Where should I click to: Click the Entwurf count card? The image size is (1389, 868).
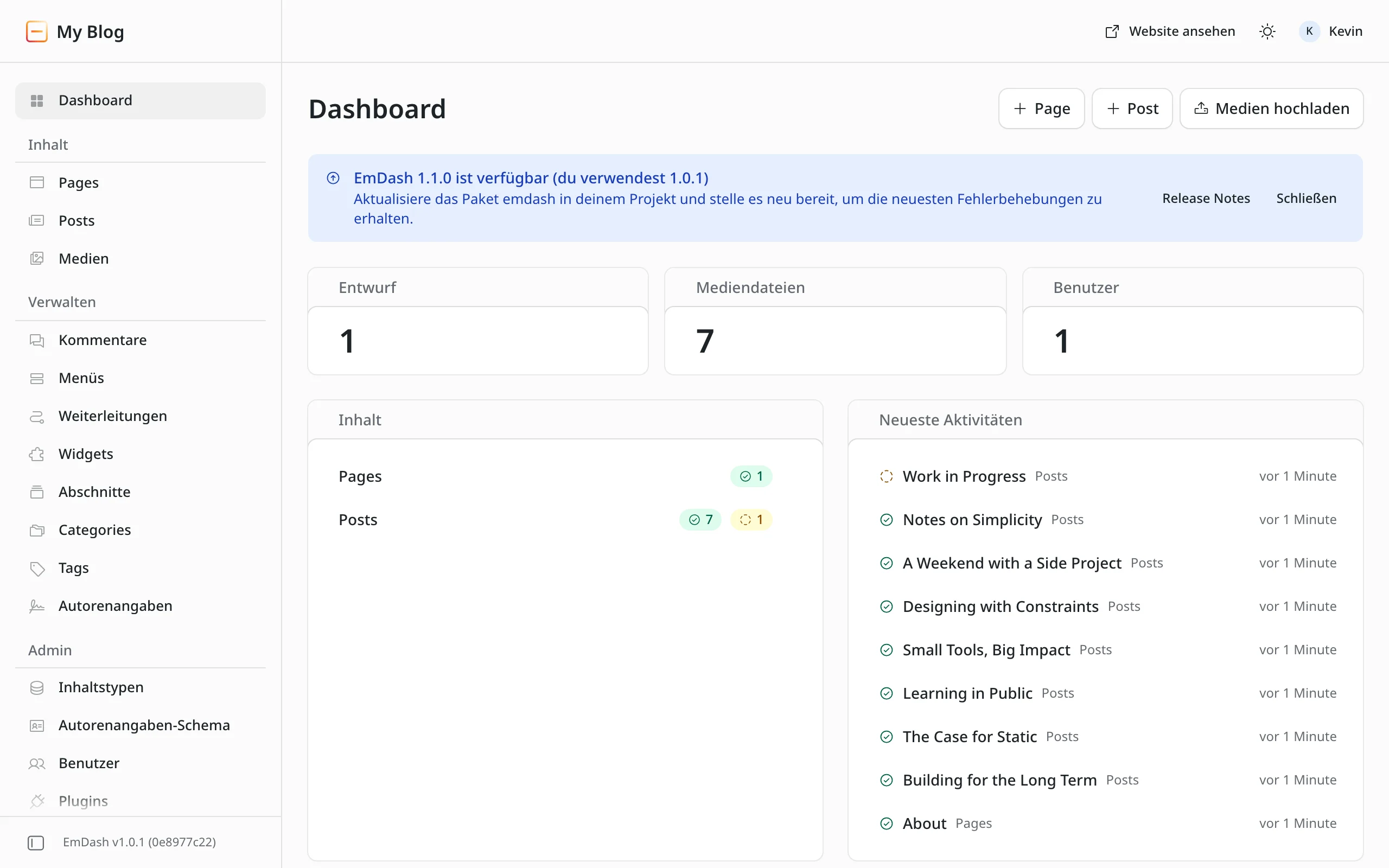[477, 321]
